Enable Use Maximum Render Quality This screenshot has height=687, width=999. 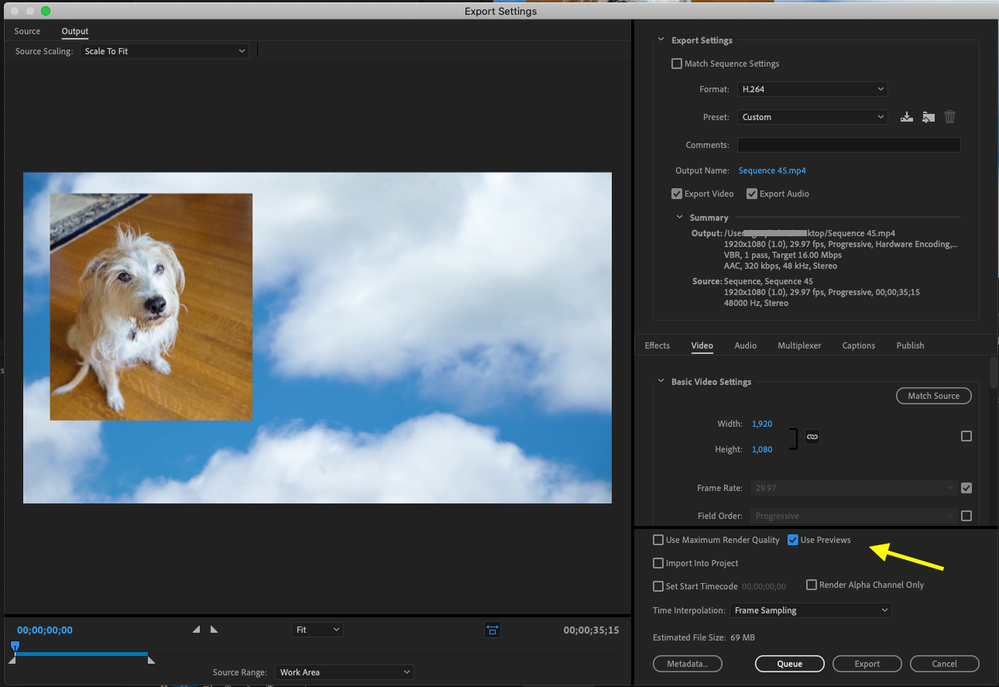pos(658,539)
